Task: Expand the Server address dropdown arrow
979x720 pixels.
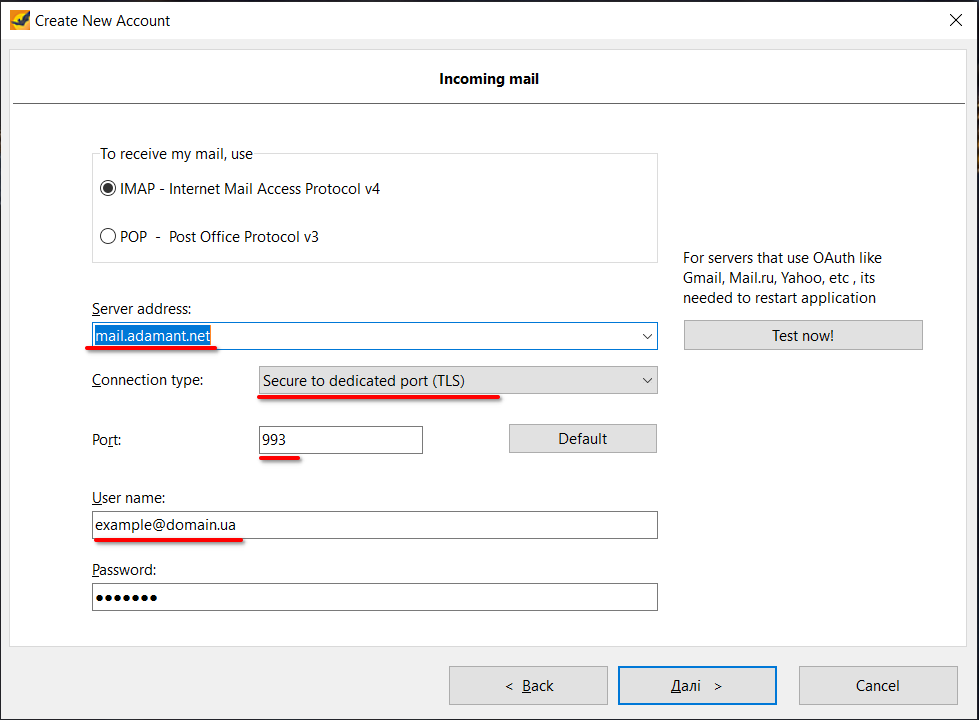Action: [x=647, y=336]
